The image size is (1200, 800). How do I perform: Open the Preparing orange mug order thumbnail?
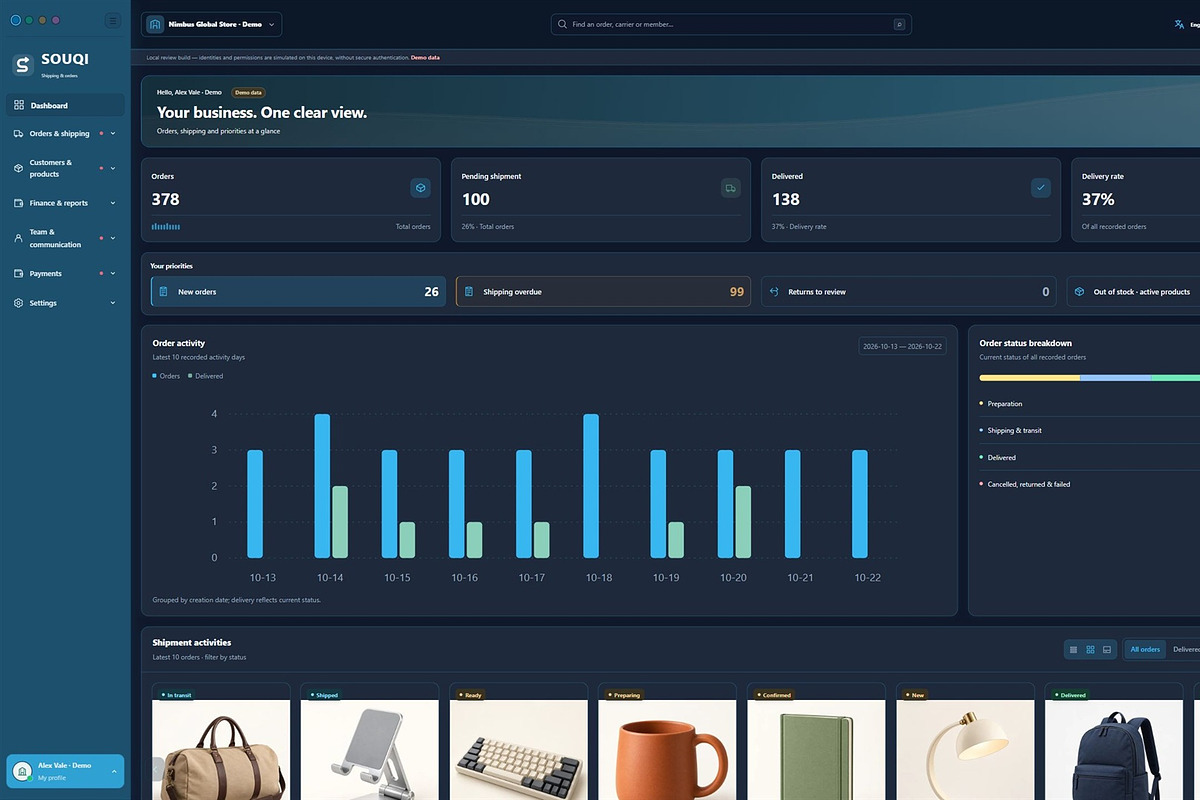(x=667, y=750)
